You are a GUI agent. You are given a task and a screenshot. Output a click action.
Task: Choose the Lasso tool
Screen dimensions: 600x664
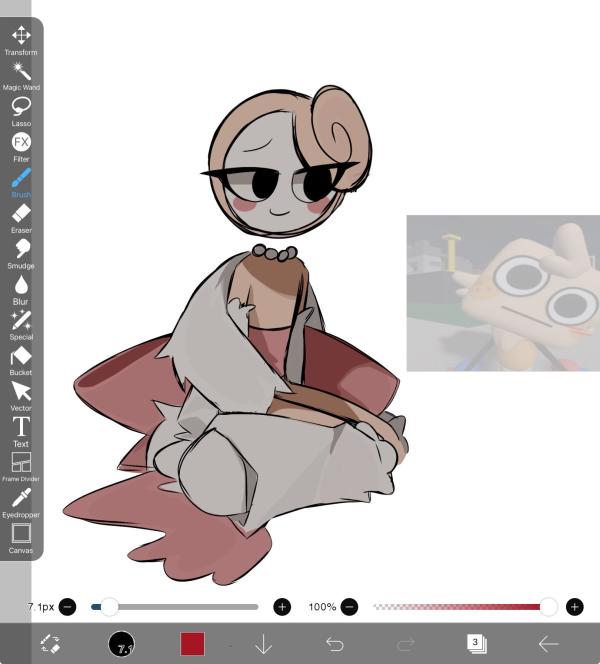tap(21, 112)
